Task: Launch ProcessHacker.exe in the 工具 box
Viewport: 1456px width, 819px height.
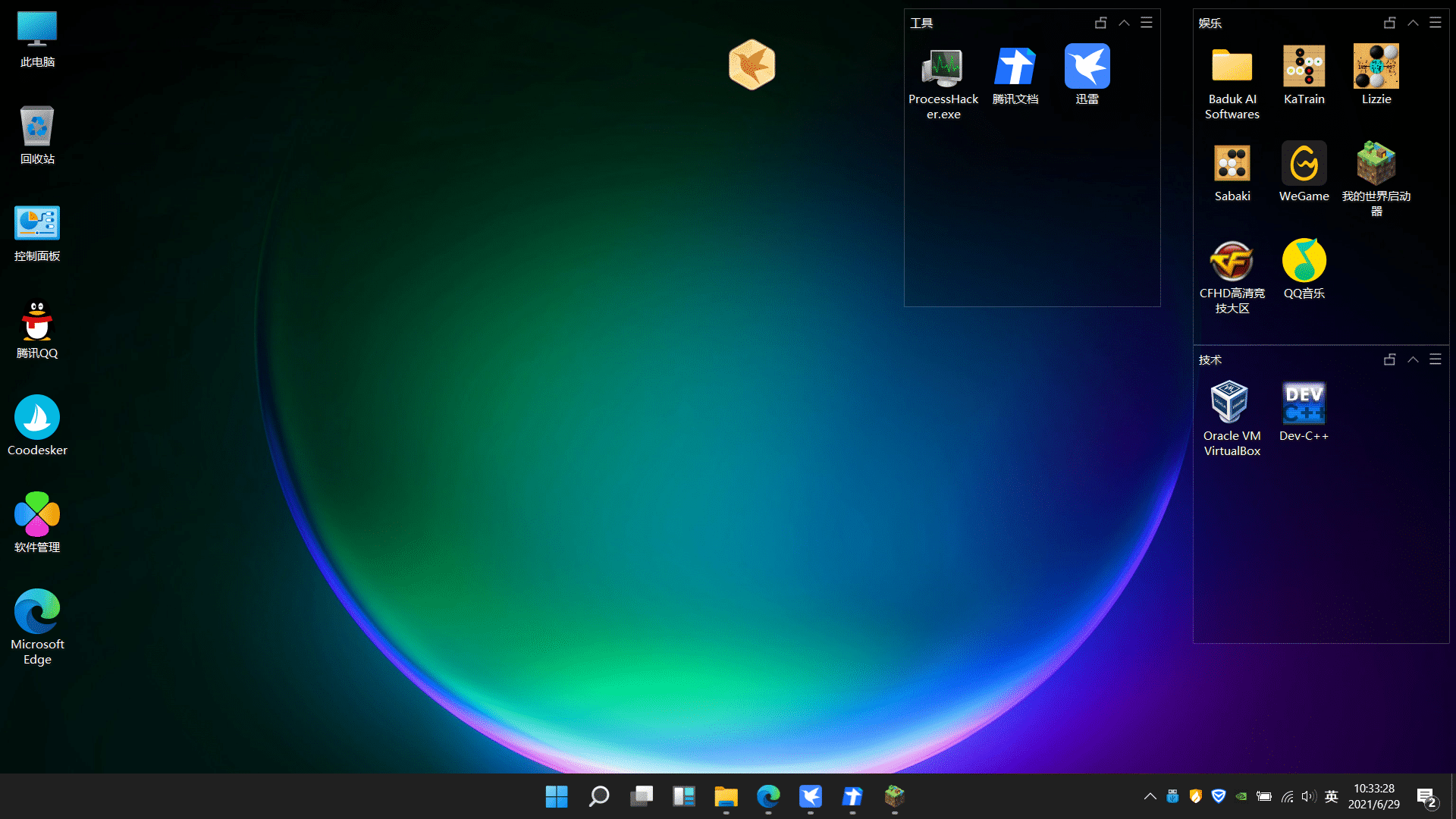Action: [943, 83]
